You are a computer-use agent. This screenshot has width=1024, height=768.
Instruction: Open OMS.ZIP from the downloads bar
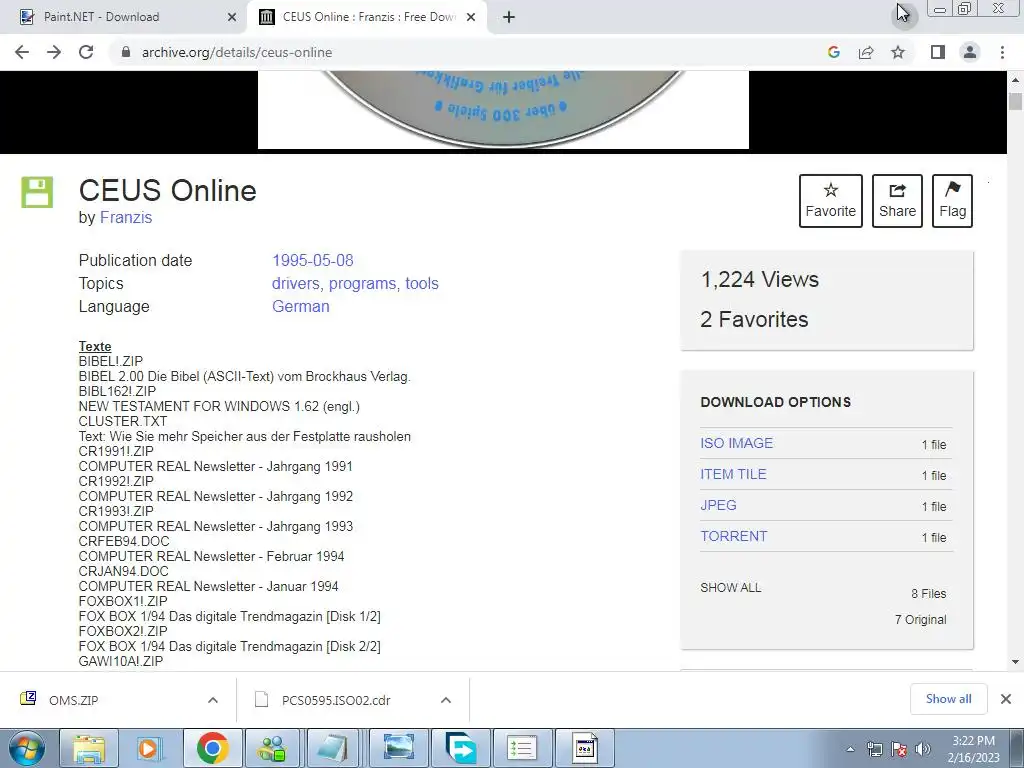[73, 700]
